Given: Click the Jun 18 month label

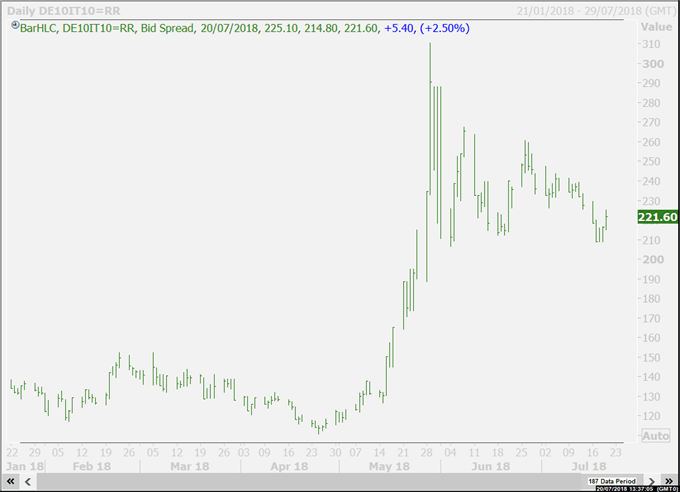Looking at the screenshot, I should 490,466.
